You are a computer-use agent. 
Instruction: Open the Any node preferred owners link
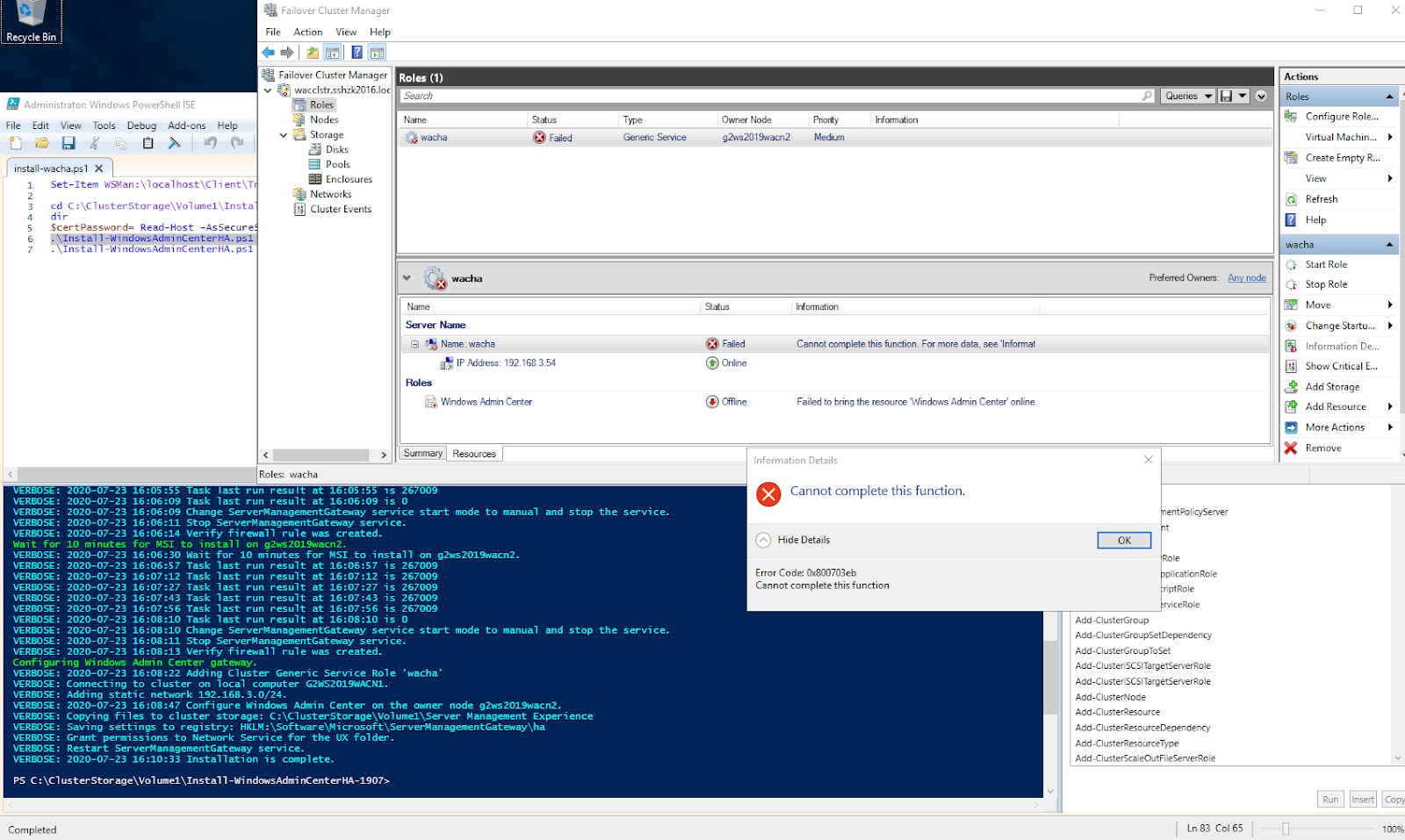[1246, 277]
